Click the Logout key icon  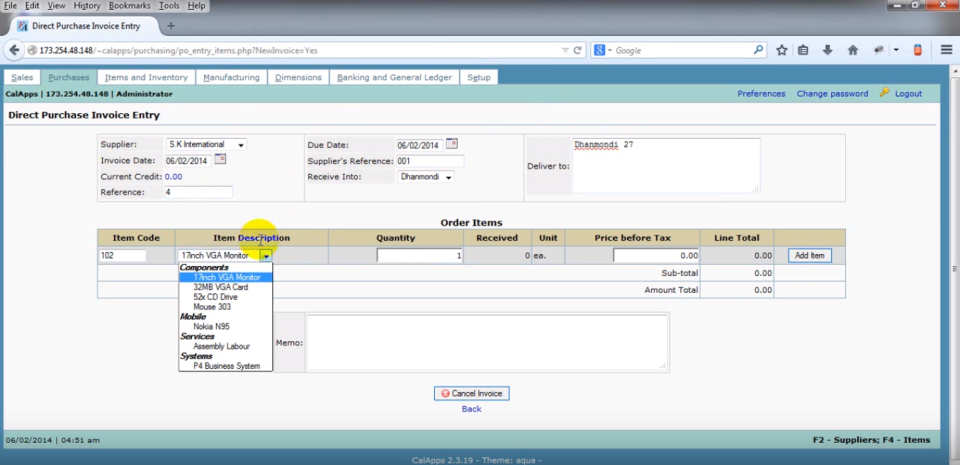(x=884, y=92)
